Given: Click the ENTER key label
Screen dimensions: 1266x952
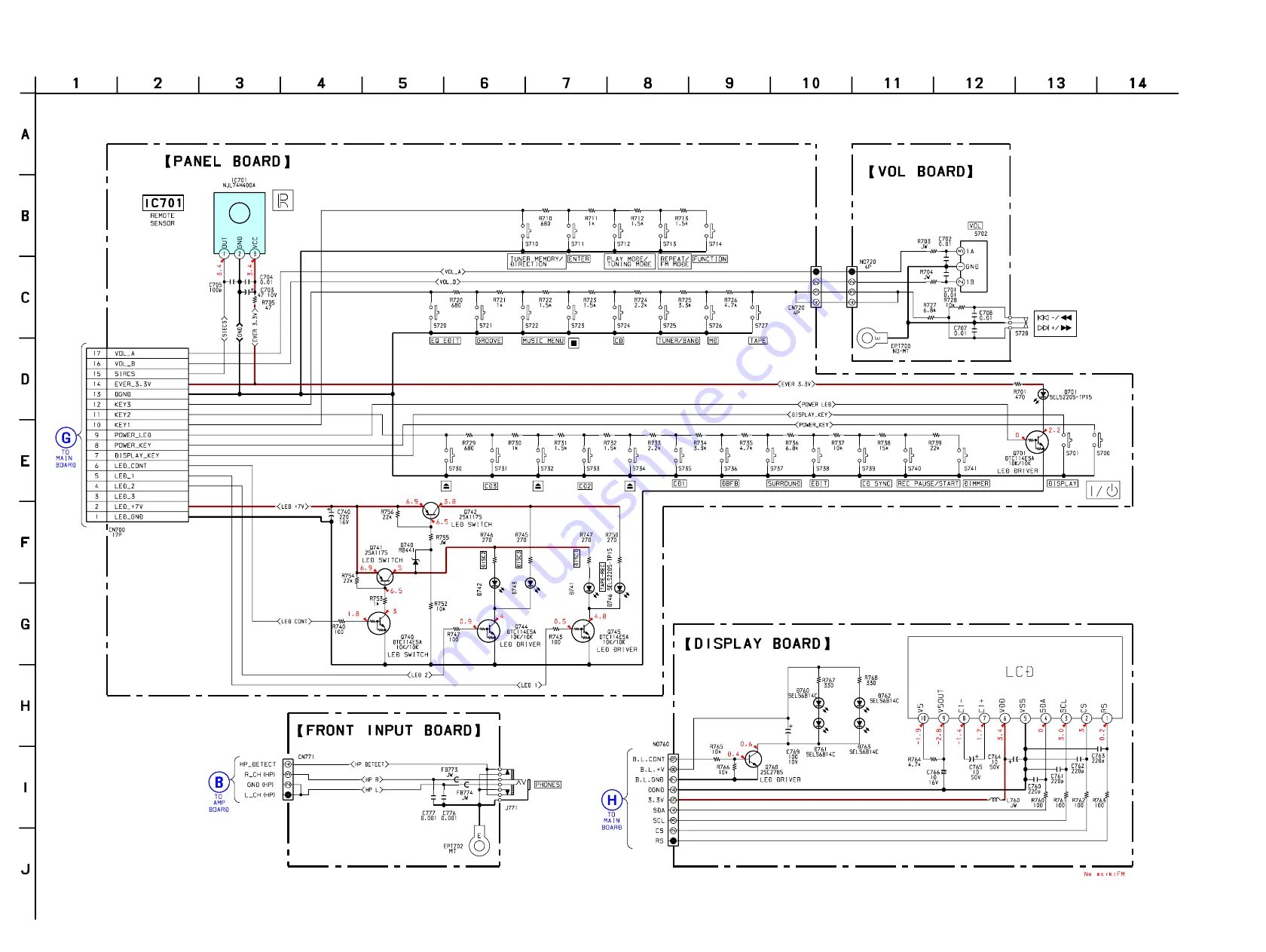Looking at the screenshot, I should tap(579, 259).
